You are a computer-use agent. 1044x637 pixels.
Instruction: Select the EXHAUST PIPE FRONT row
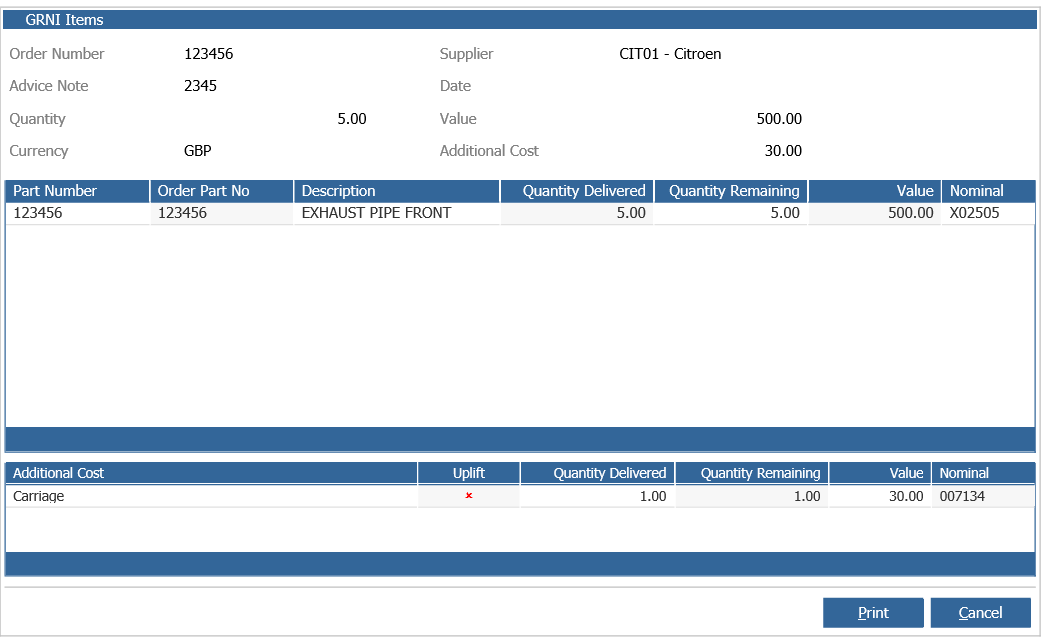(x=520, y=213)
